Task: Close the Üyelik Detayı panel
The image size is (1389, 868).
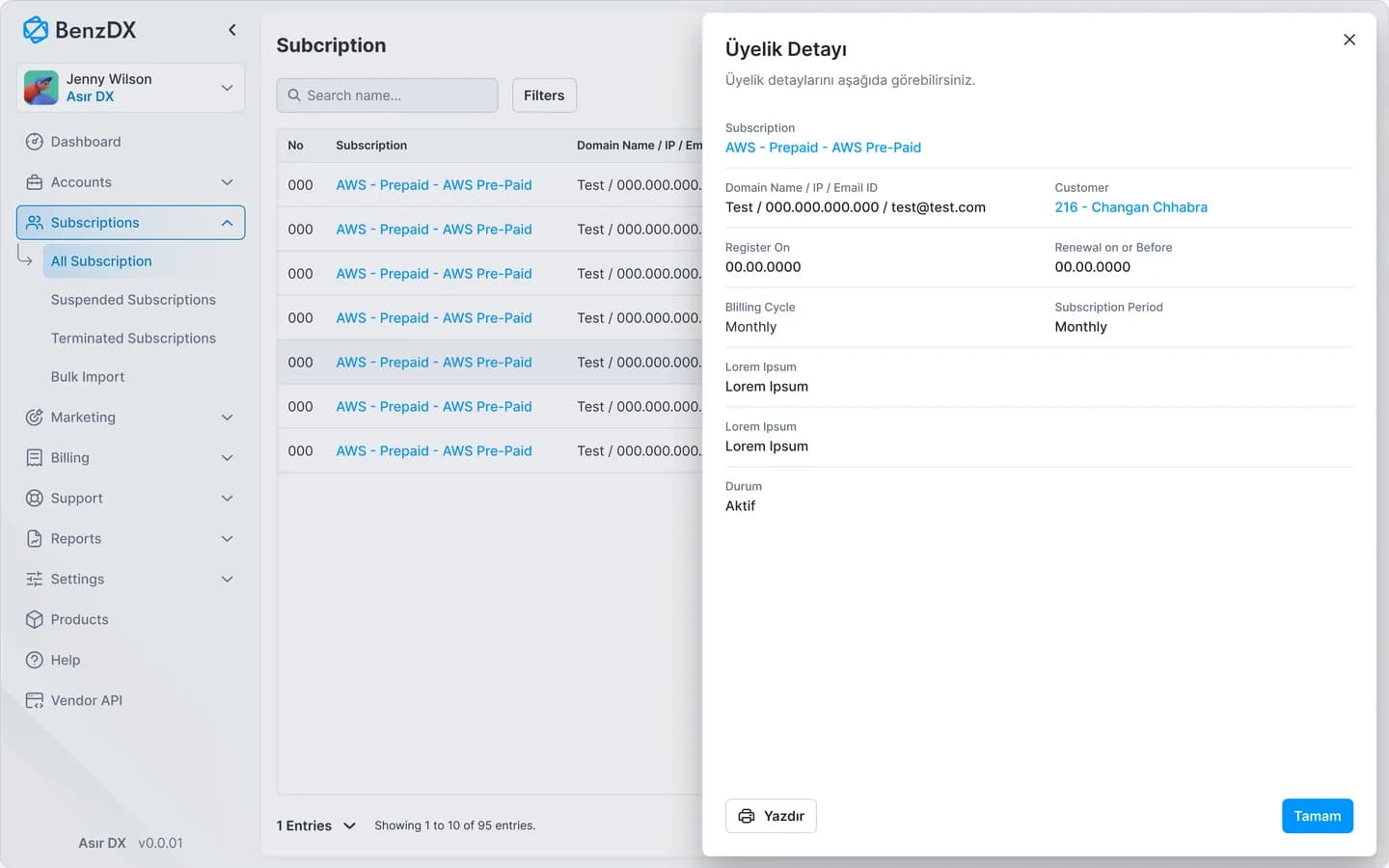Action: coord(1349,40)
